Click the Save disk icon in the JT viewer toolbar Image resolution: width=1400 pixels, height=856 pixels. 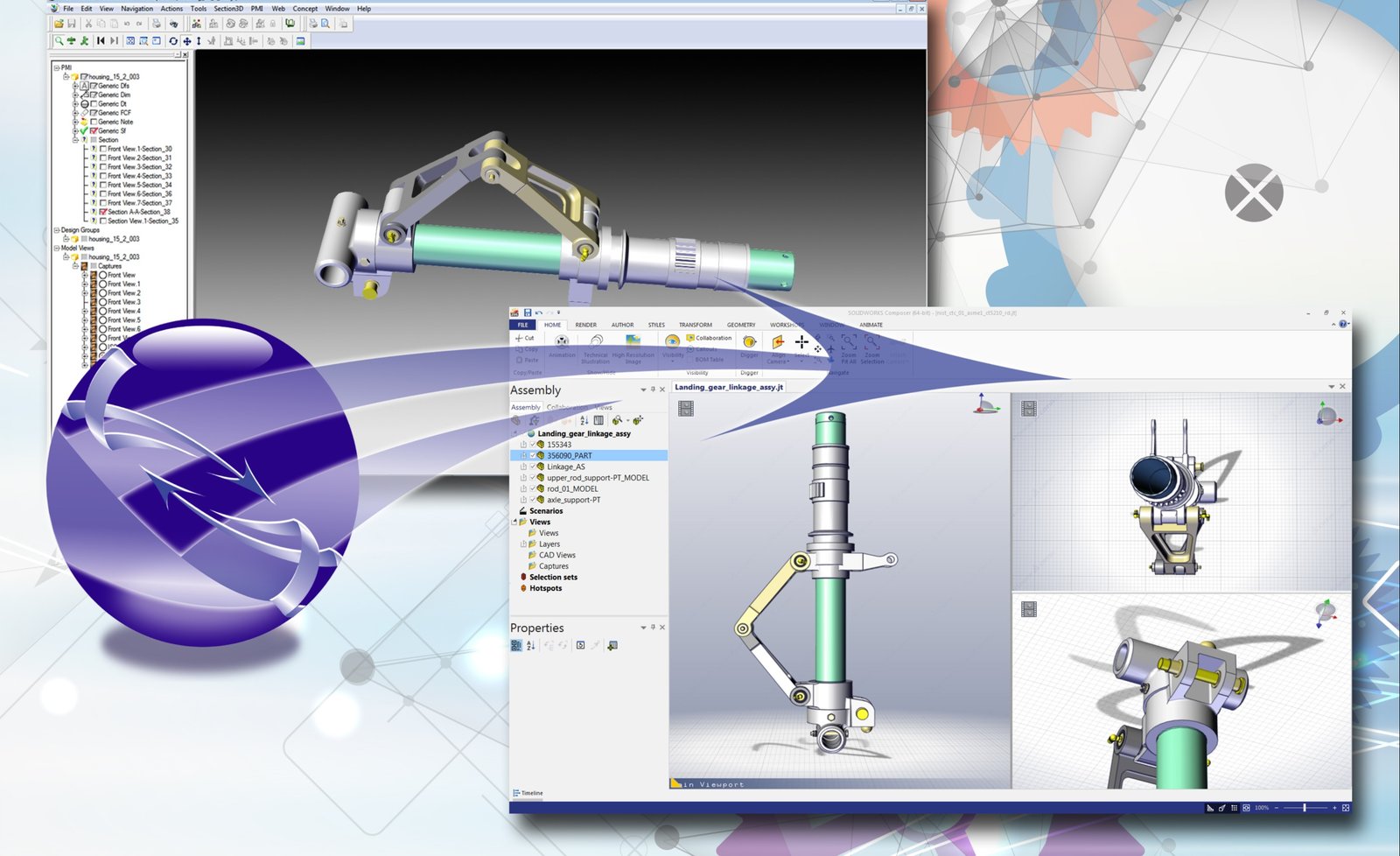tap(72, 24)
